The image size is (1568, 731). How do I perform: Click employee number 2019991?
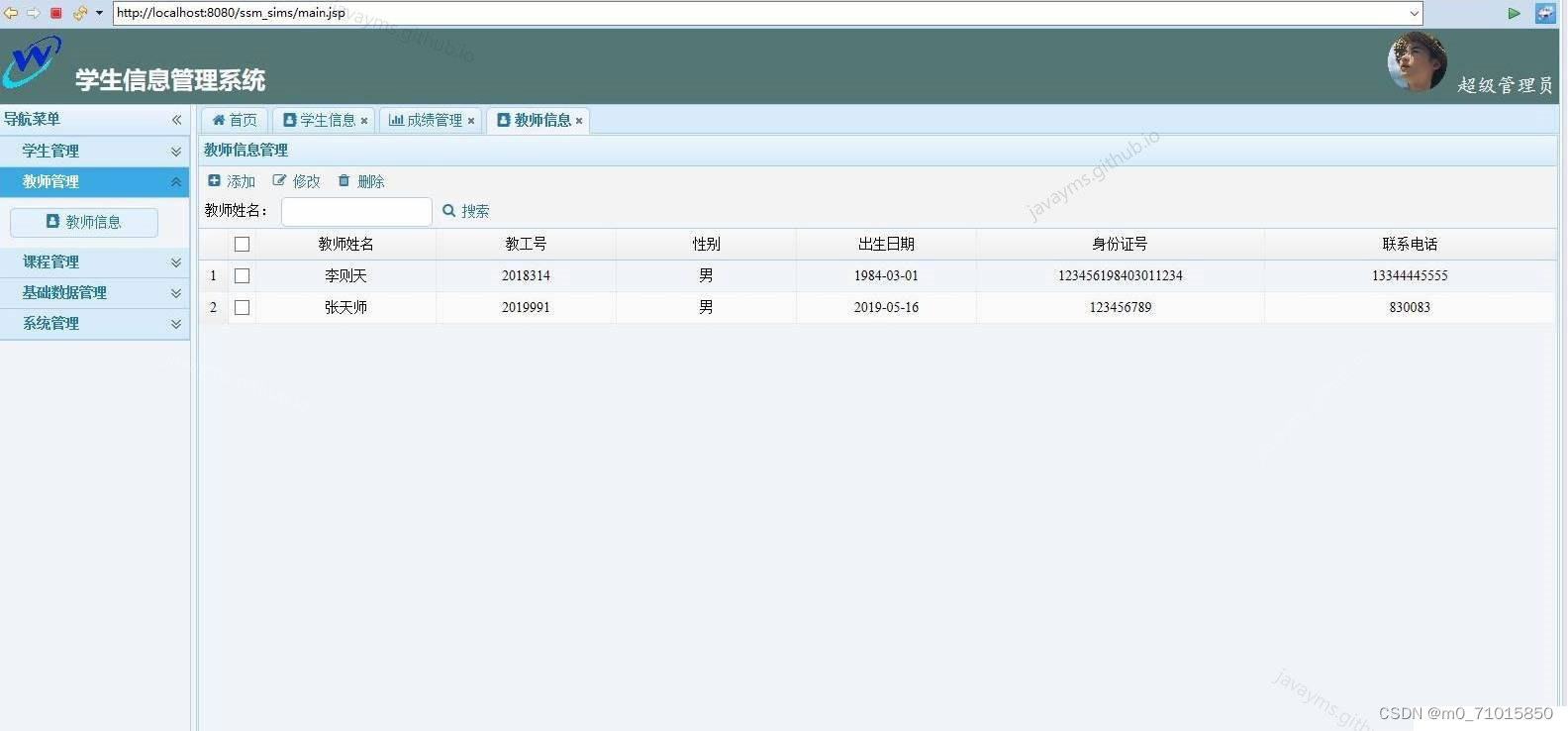tap(526, 307)
